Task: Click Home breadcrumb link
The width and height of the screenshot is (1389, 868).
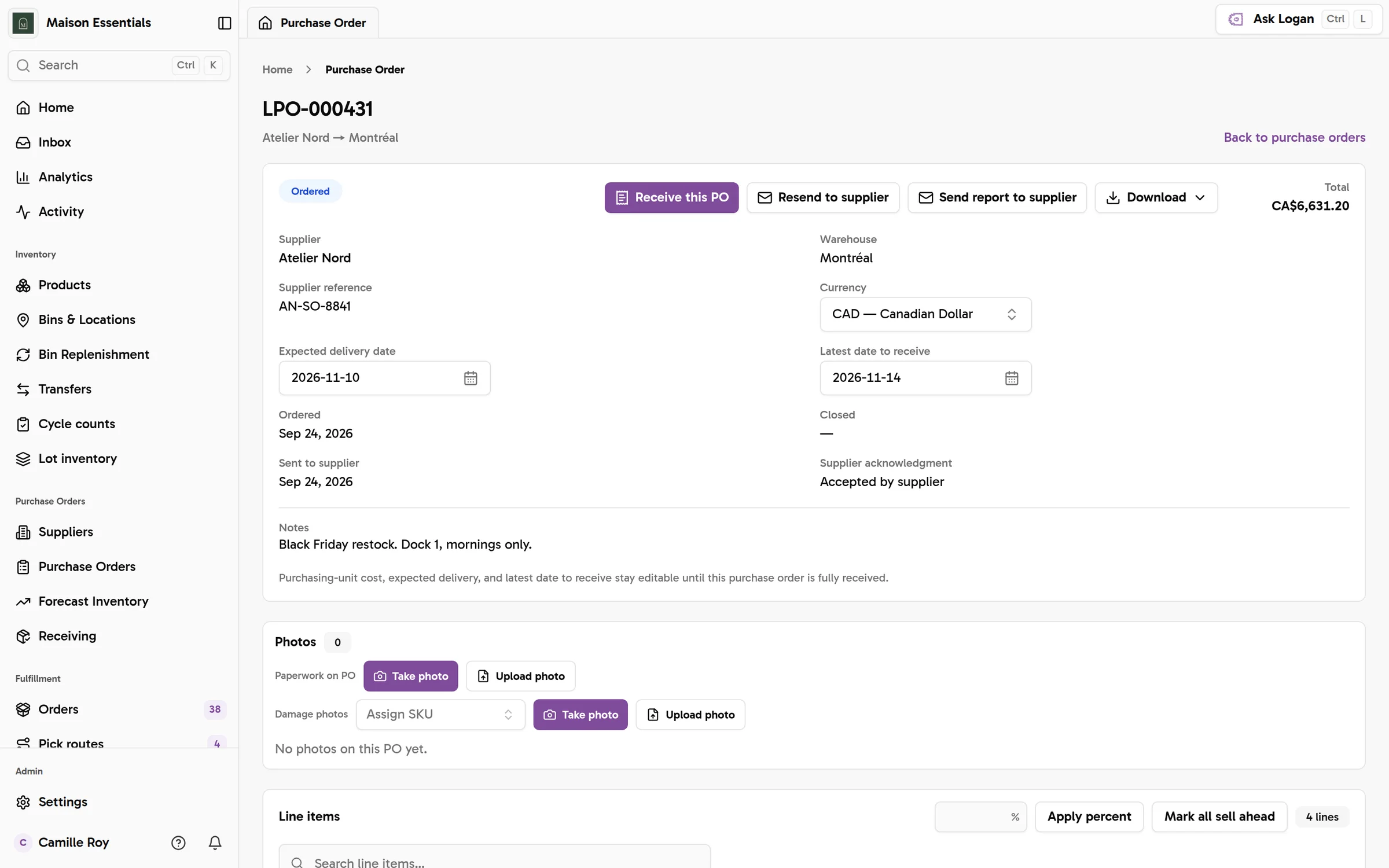Action: 277,69
